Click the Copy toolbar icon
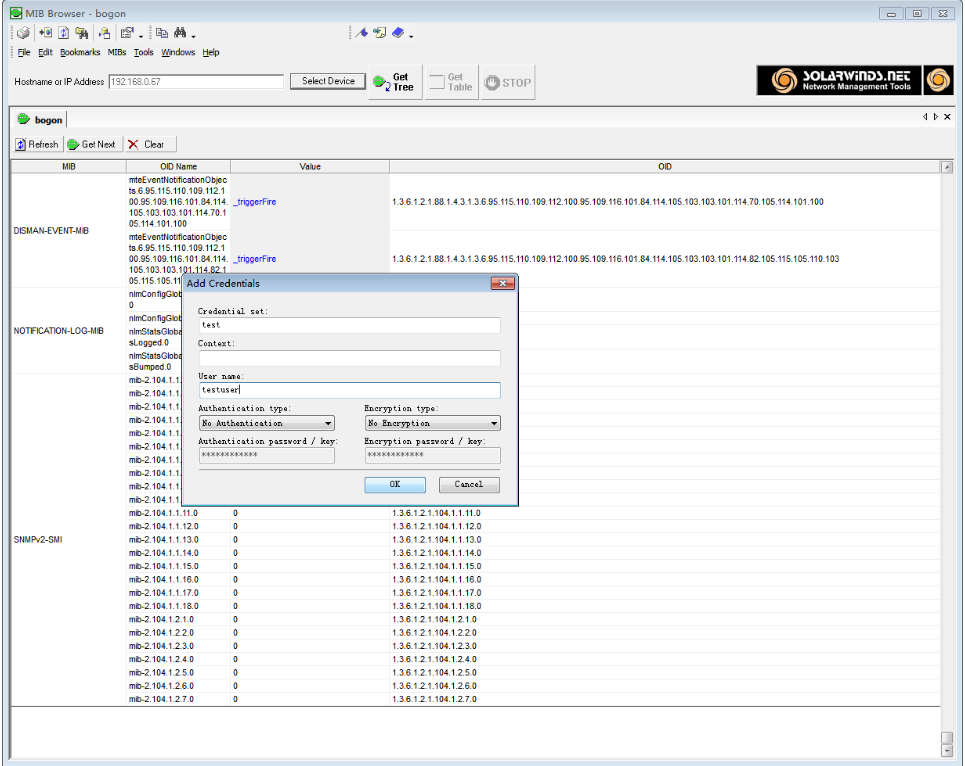The image size is (965, 766). click(163, 33)
